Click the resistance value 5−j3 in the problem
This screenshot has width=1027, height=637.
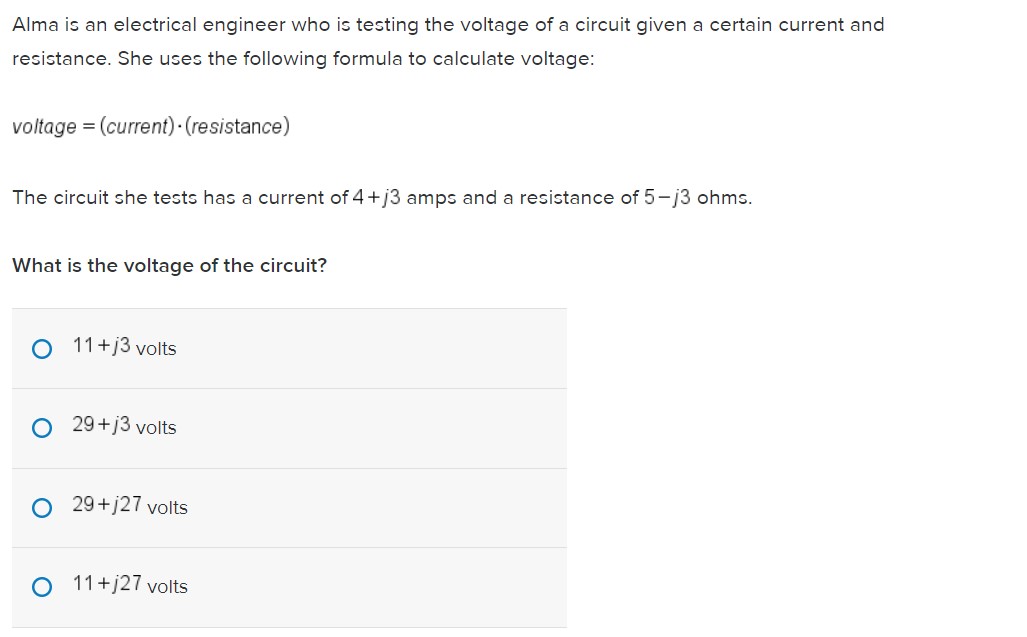point(667,197)
